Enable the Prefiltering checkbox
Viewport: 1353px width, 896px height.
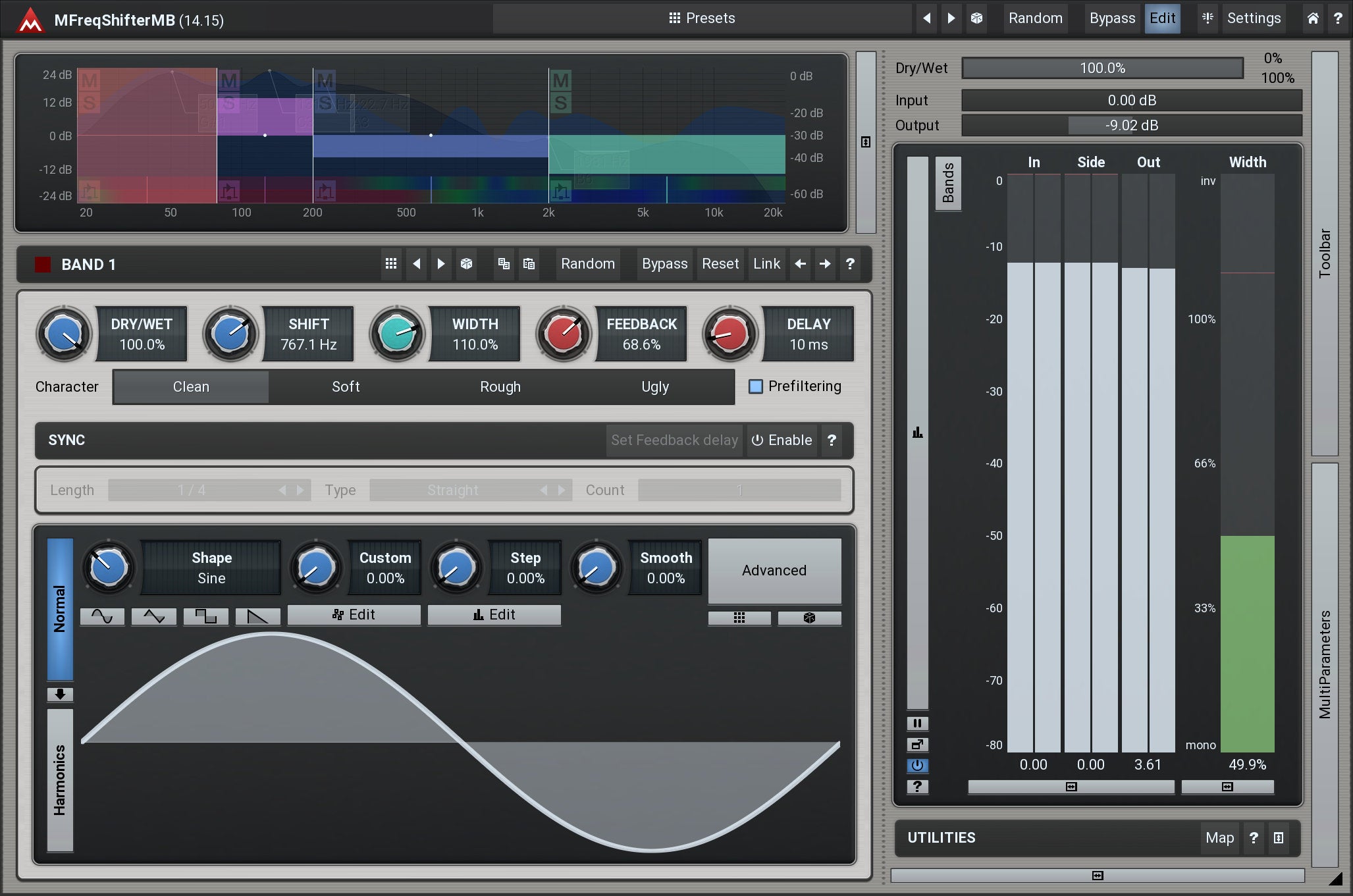pos(756,386)
